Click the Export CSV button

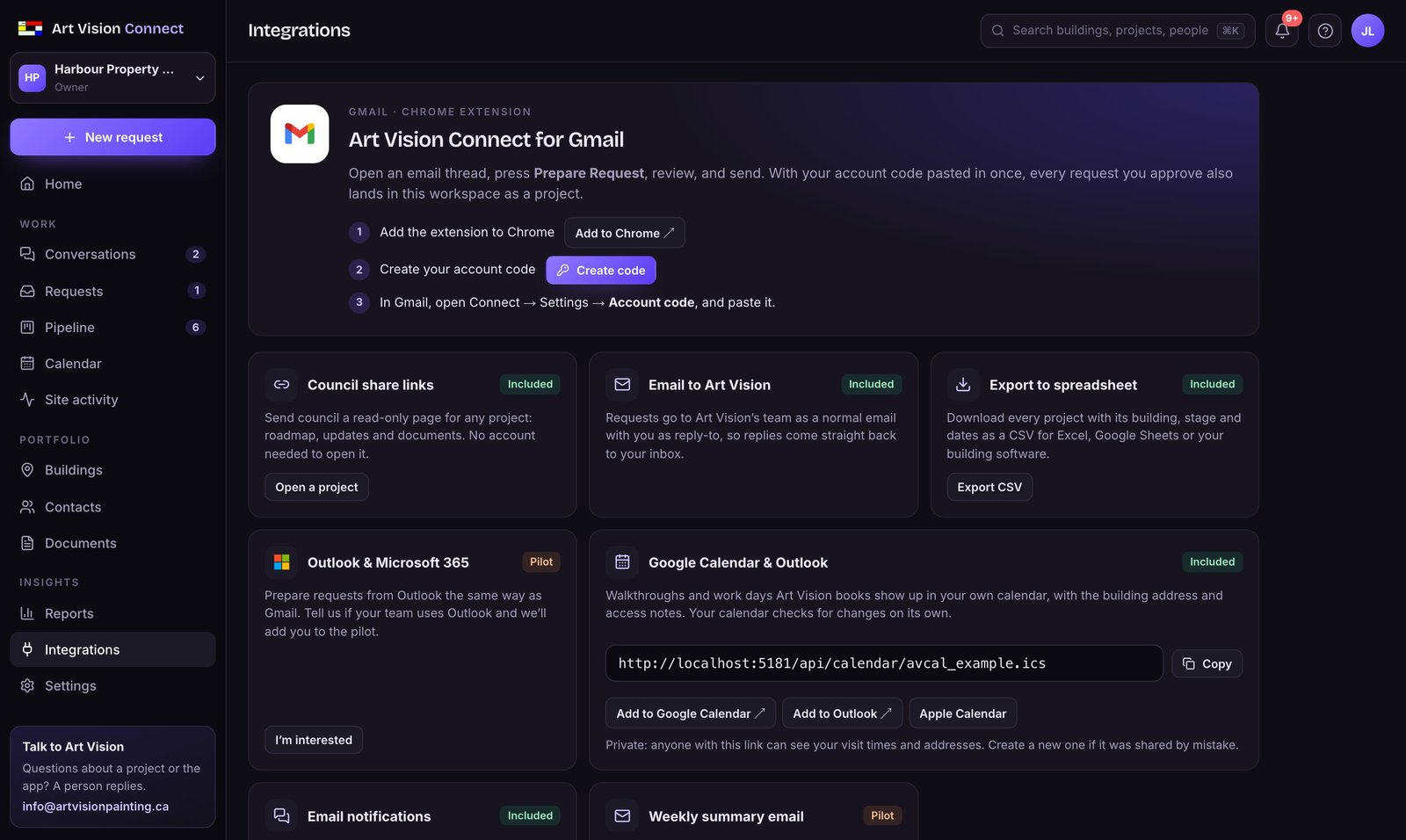[989, 487]
